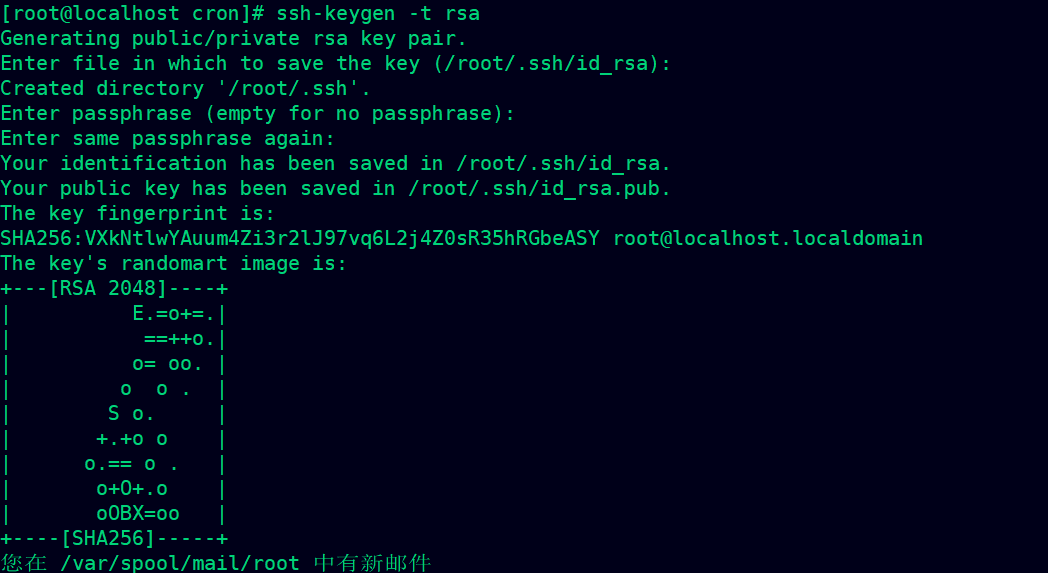Click the Chinese new-mail notification text
1048x573 pixels.
[x=216, y=563]
